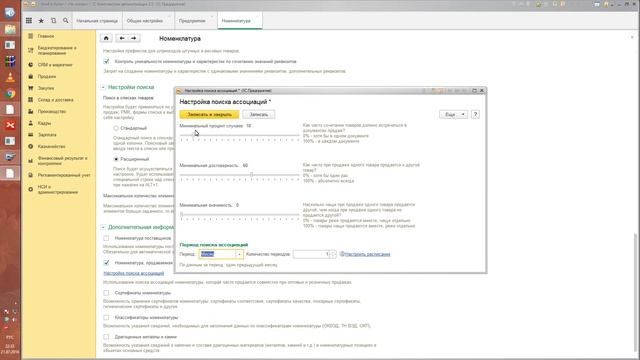Toggle the nomenclature uniqueness control checkbox
This screenshot has height=360, width=640.
(106, 61)
